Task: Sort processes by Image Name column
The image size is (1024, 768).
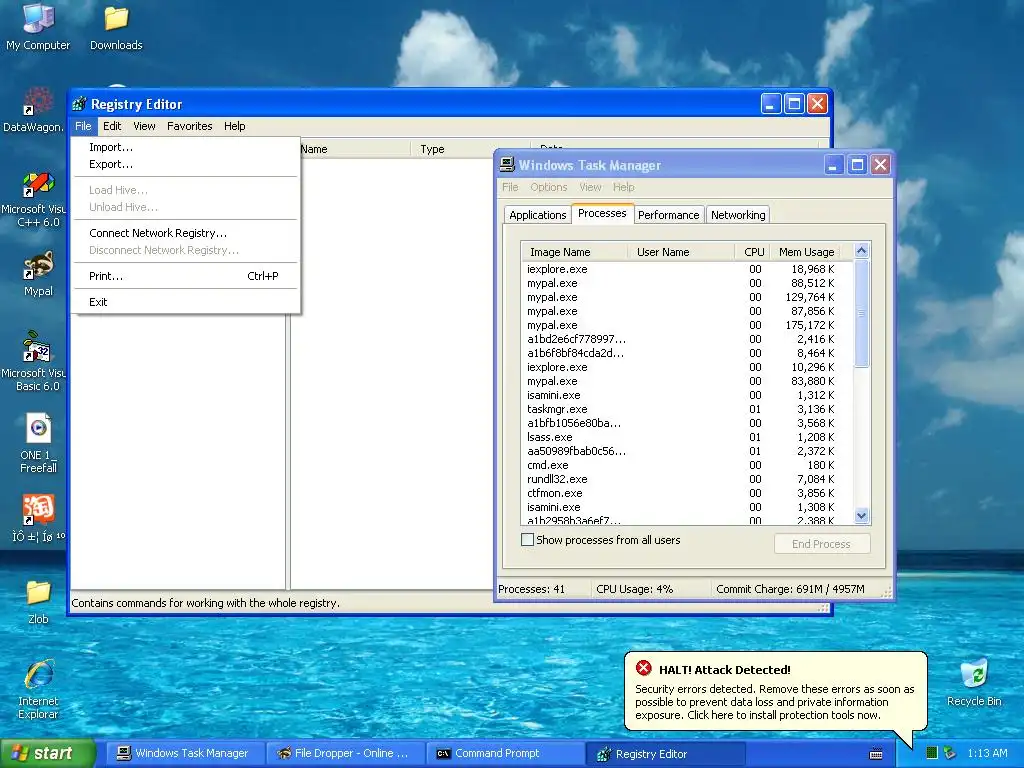Action: point(575,251)
